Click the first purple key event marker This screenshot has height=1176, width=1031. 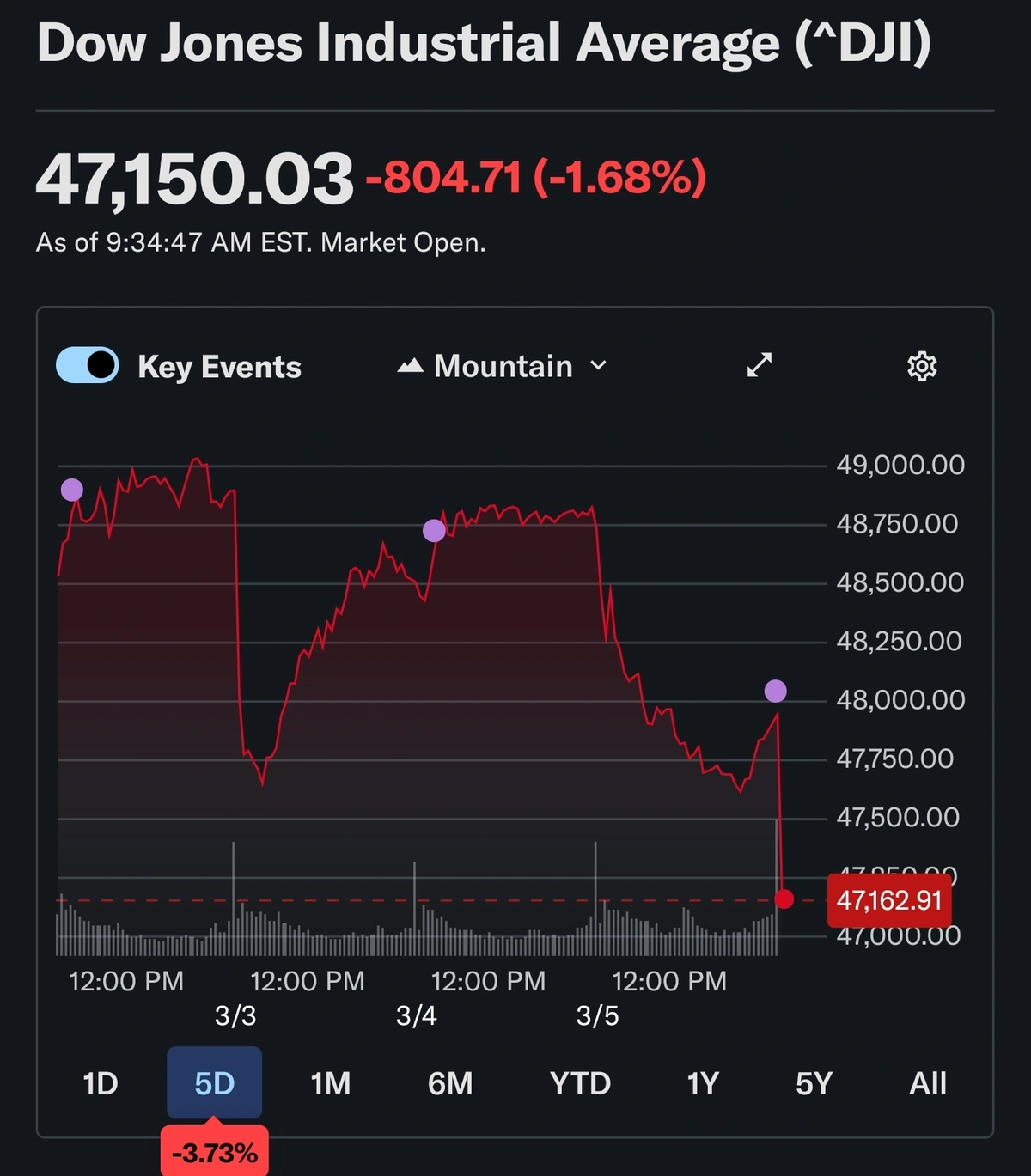click(x=72, y=490)
